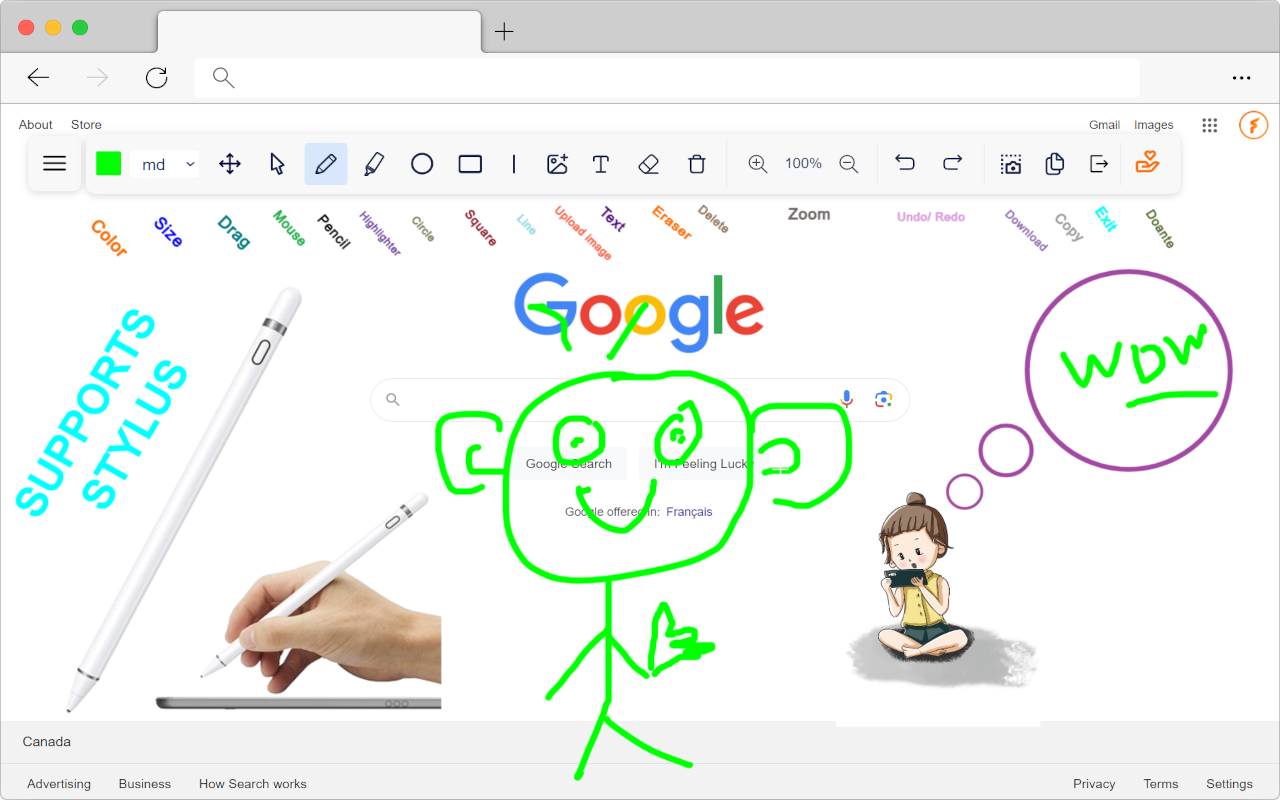1280x800 pixels.
Task: Select the Eraser tool
Action: tap(649, 164)
